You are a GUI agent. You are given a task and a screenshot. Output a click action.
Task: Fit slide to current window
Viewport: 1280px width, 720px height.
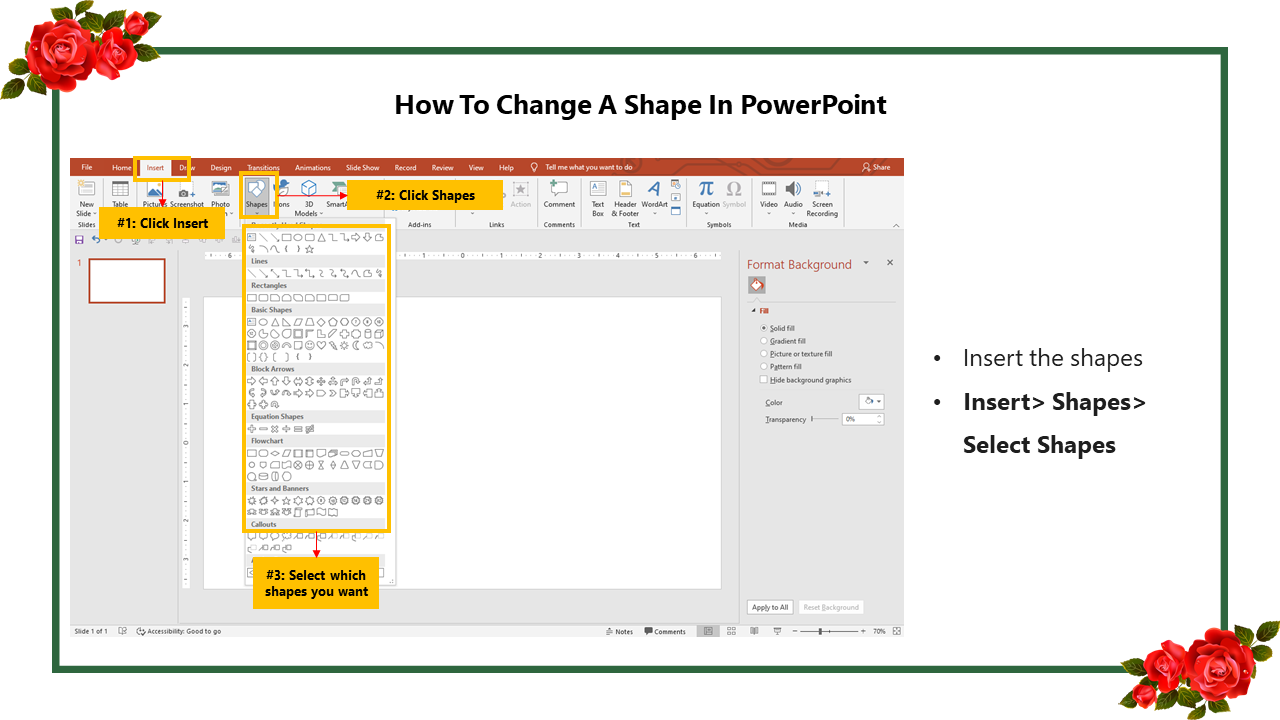[896, 631]
